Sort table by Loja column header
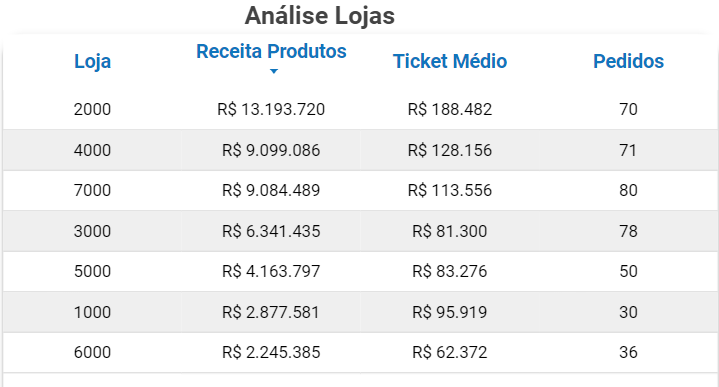719x387 pixels. (93, 61)
